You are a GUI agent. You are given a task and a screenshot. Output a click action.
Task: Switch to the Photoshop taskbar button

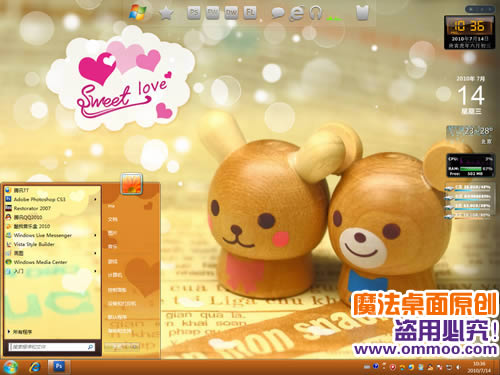pos(59,367)
